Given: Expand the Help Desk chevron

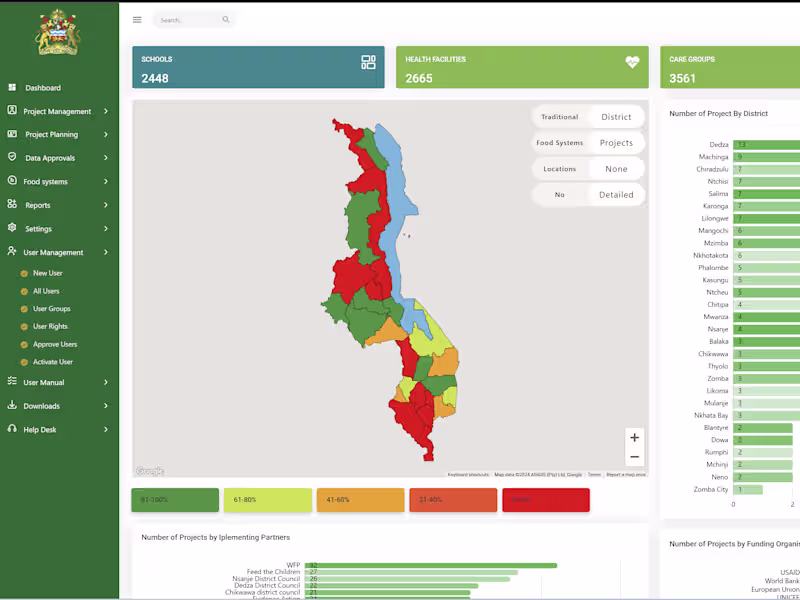Looking at the screenshot, I should 106,430.
